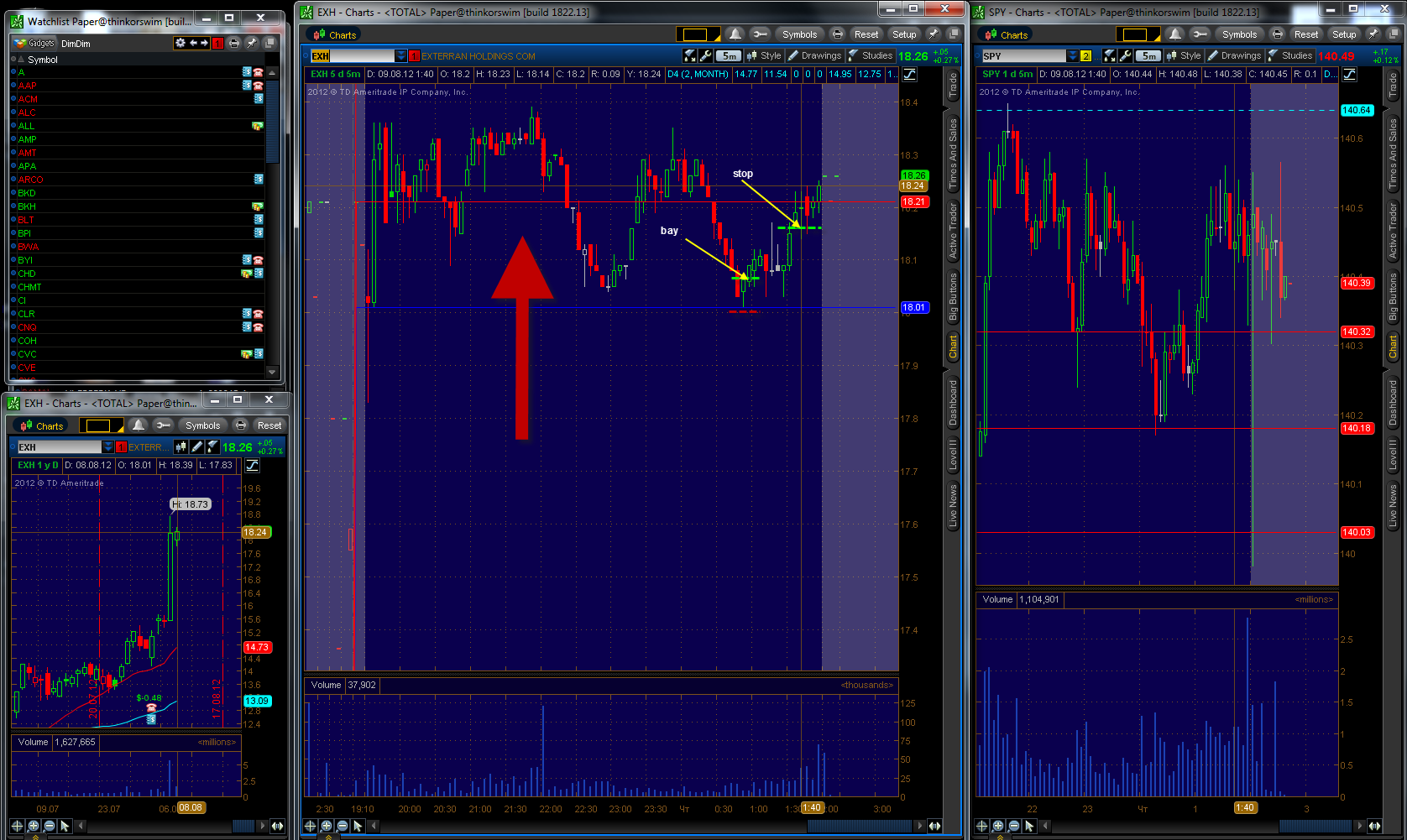
Task: Print the watchlist via printer icon
Action: pyautogui.click(x=234, y=43)
